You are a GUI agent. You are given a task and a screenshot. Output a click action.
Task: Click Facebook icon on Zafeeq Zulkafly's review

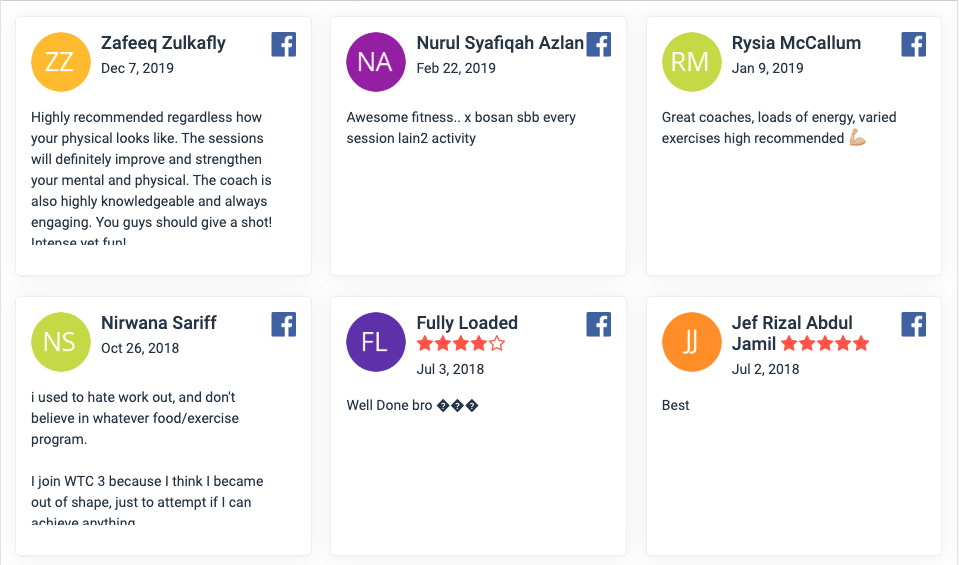(x=283, y=44)
